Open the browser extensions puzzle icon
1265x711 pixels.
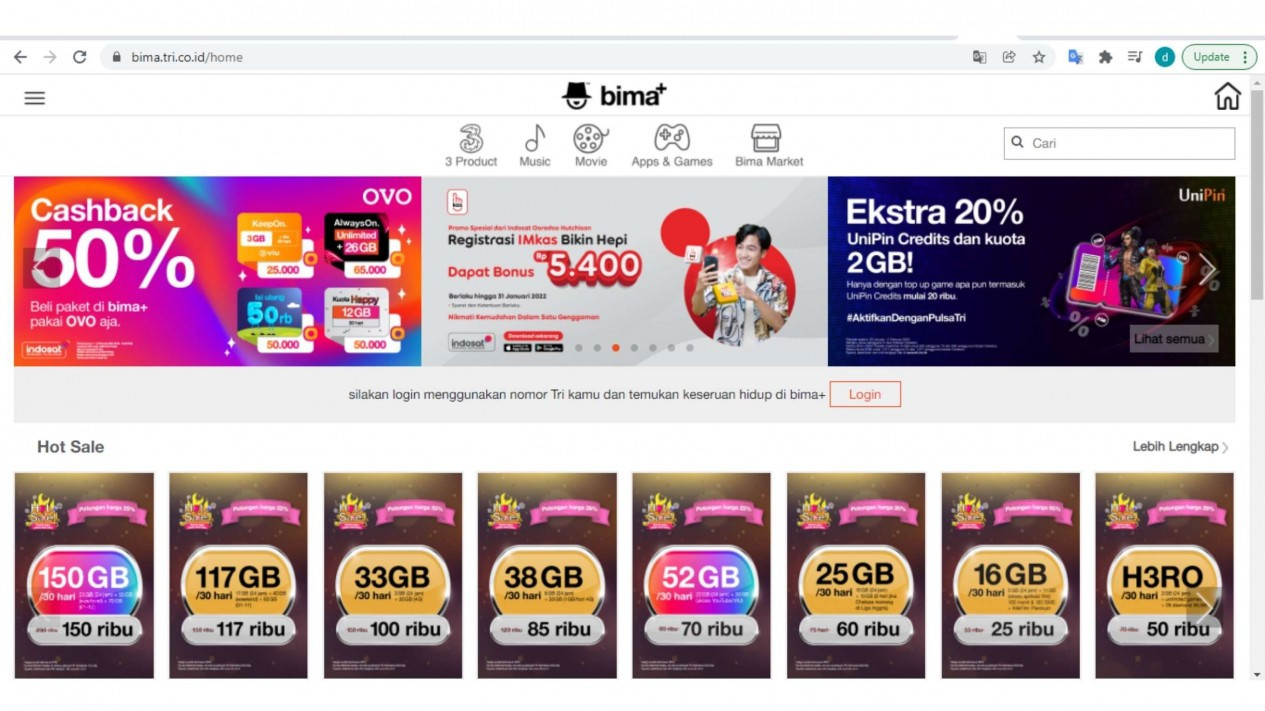[x=1105, y=57]
